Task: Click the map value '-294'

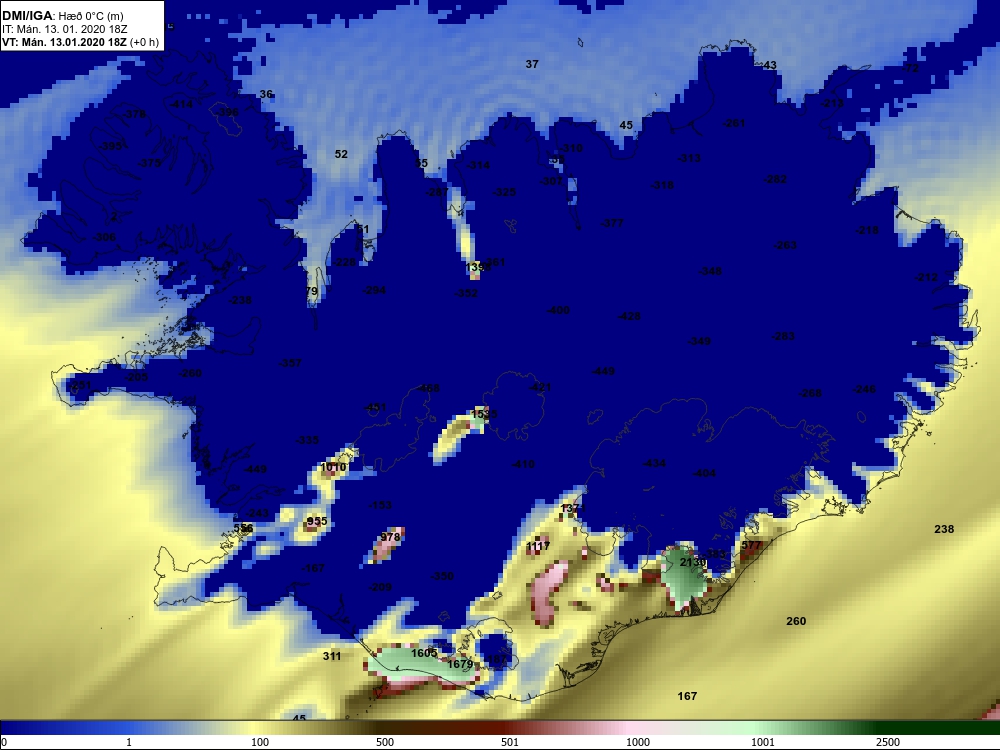Action: pos(374,290)
